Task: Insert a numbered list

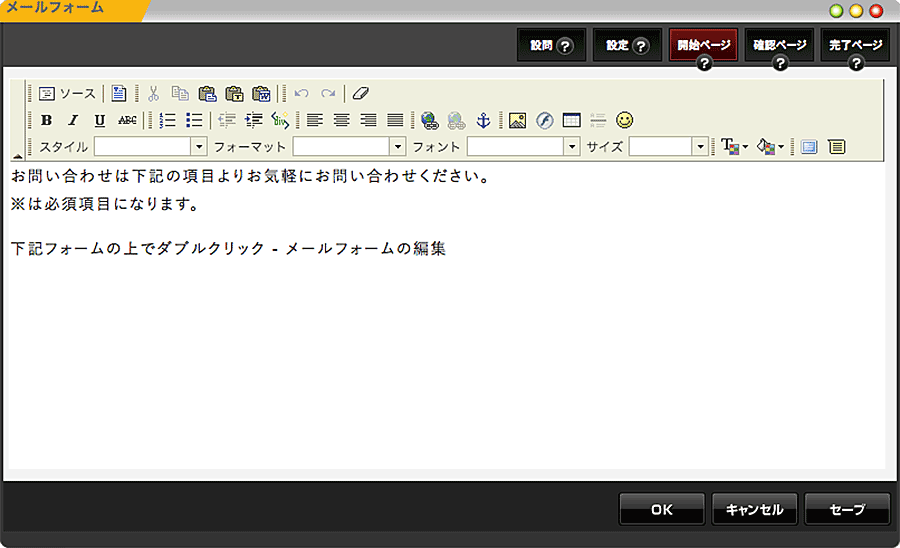Action: 168,120
